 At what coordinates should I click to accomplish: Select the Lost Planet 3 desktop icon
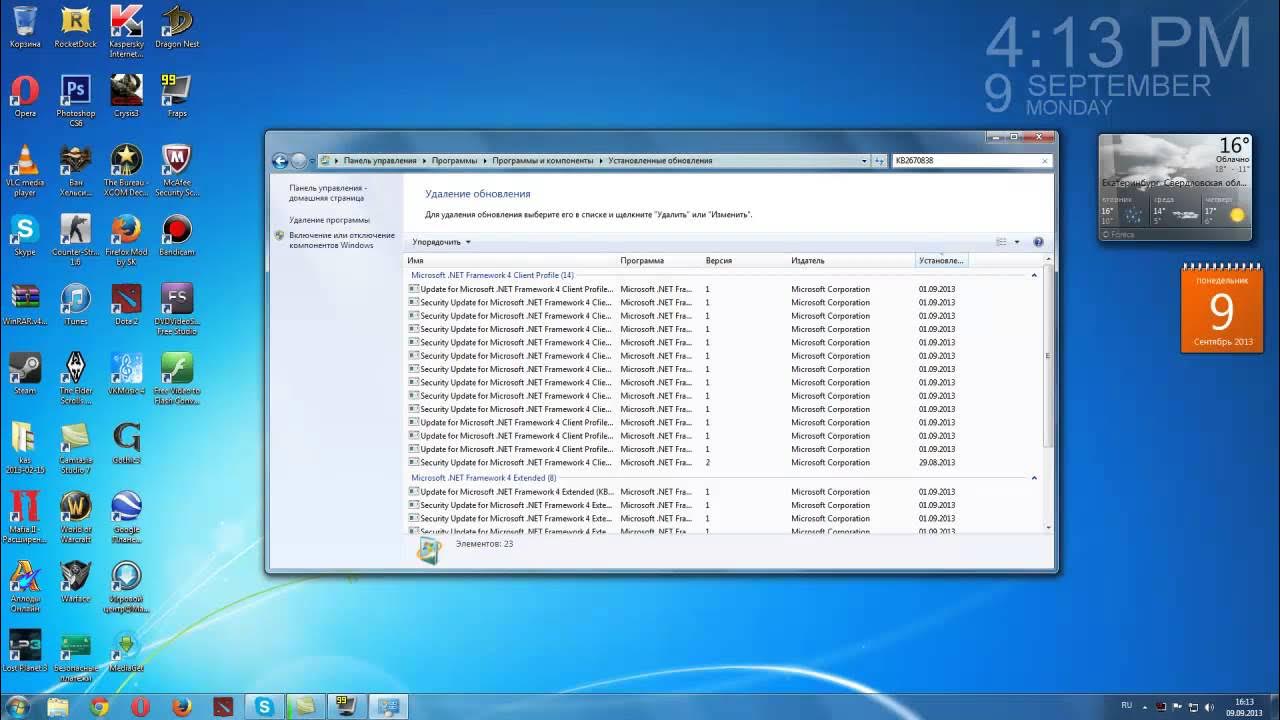tap(25, 651)
